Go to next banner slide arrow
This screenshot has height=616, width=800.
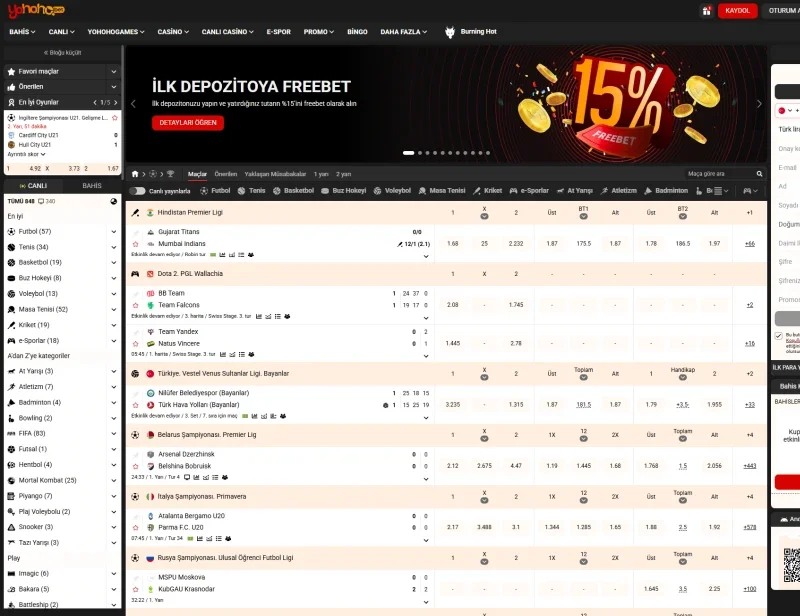759,104
